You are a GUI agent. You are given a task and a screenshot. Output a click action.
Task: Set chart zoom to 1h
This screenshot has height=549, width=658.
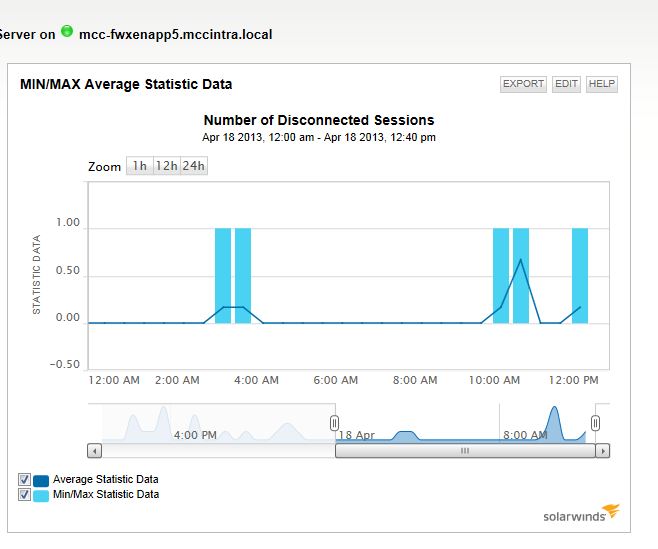(140, 166)
